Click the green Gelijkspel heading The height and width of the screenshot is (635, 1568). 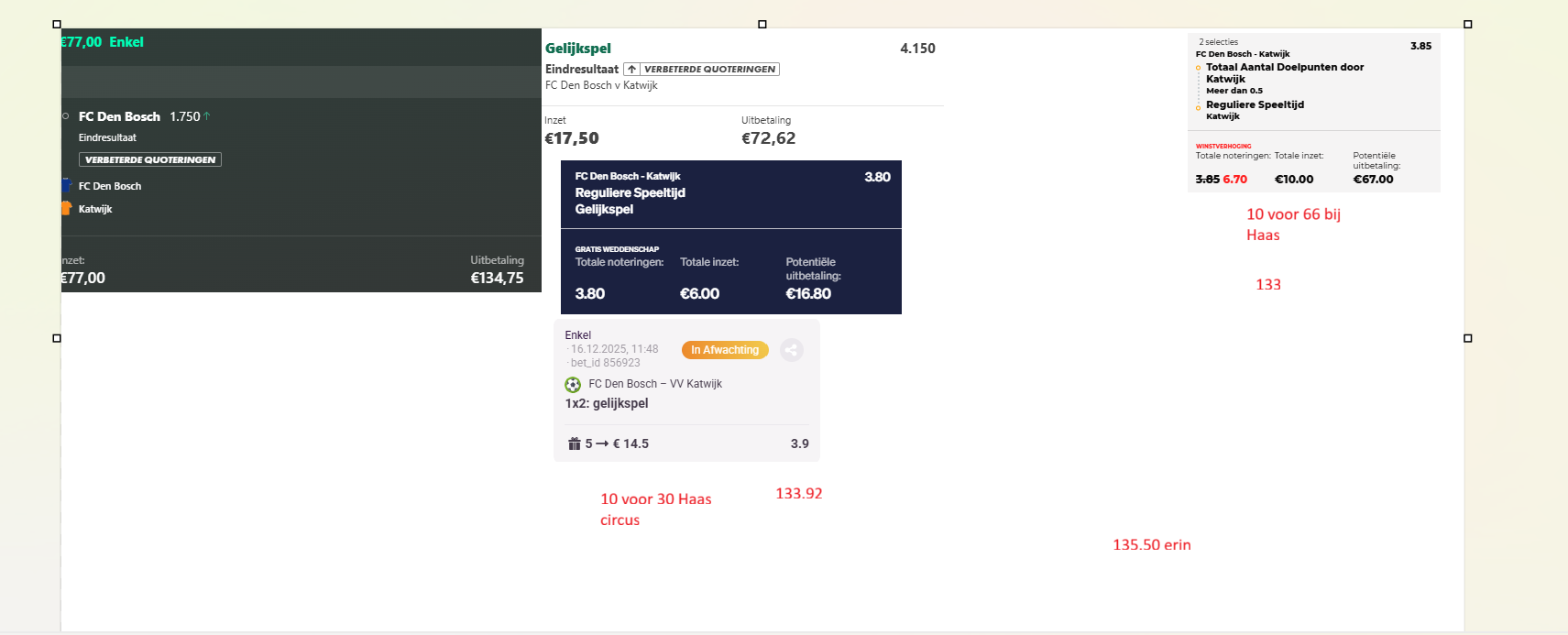578,49
